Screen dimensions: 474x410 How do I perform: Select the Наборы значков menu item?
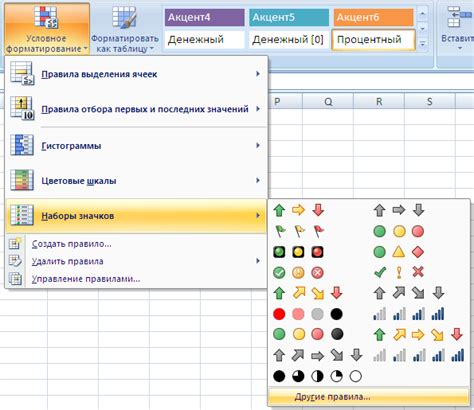[x=136, y=216]
